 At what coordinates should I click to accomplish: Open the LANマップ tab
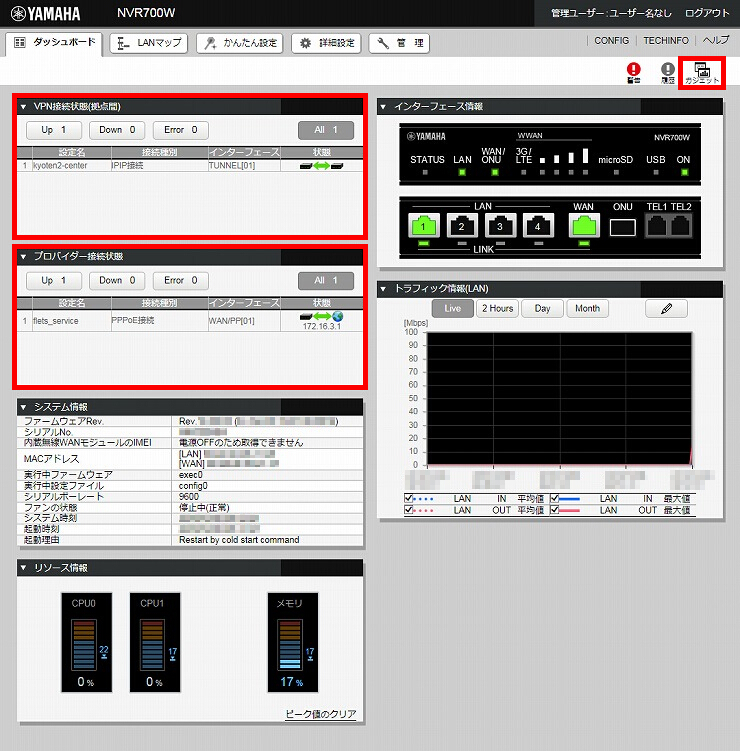(149, 43)
